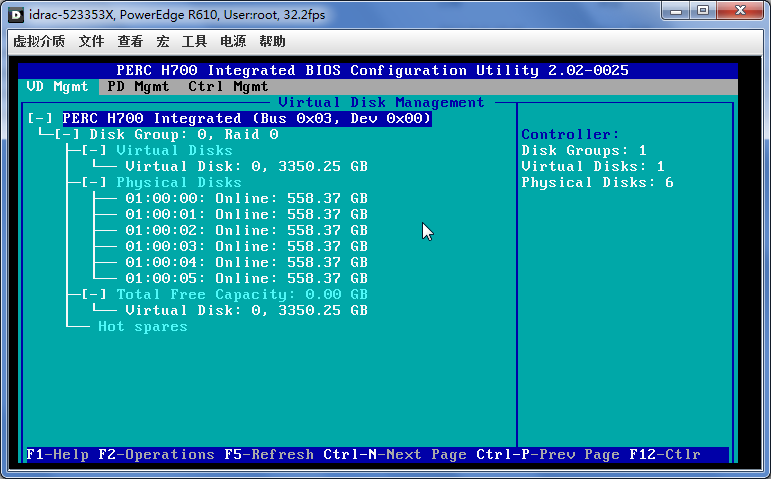Click the Virtual Disk Management panel heading

(382, 102)
